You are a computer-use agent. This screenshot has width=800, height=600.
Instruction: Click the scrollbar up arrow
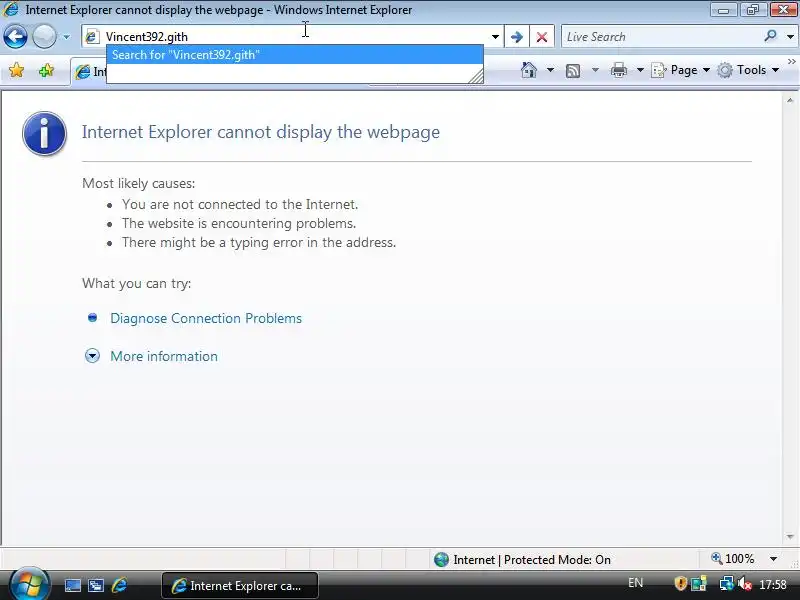coord(790,101)
